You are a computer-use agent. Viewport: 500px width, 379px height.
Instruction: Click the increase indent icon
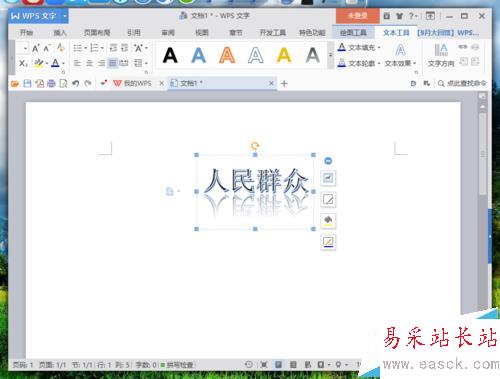tap(124, 48)
